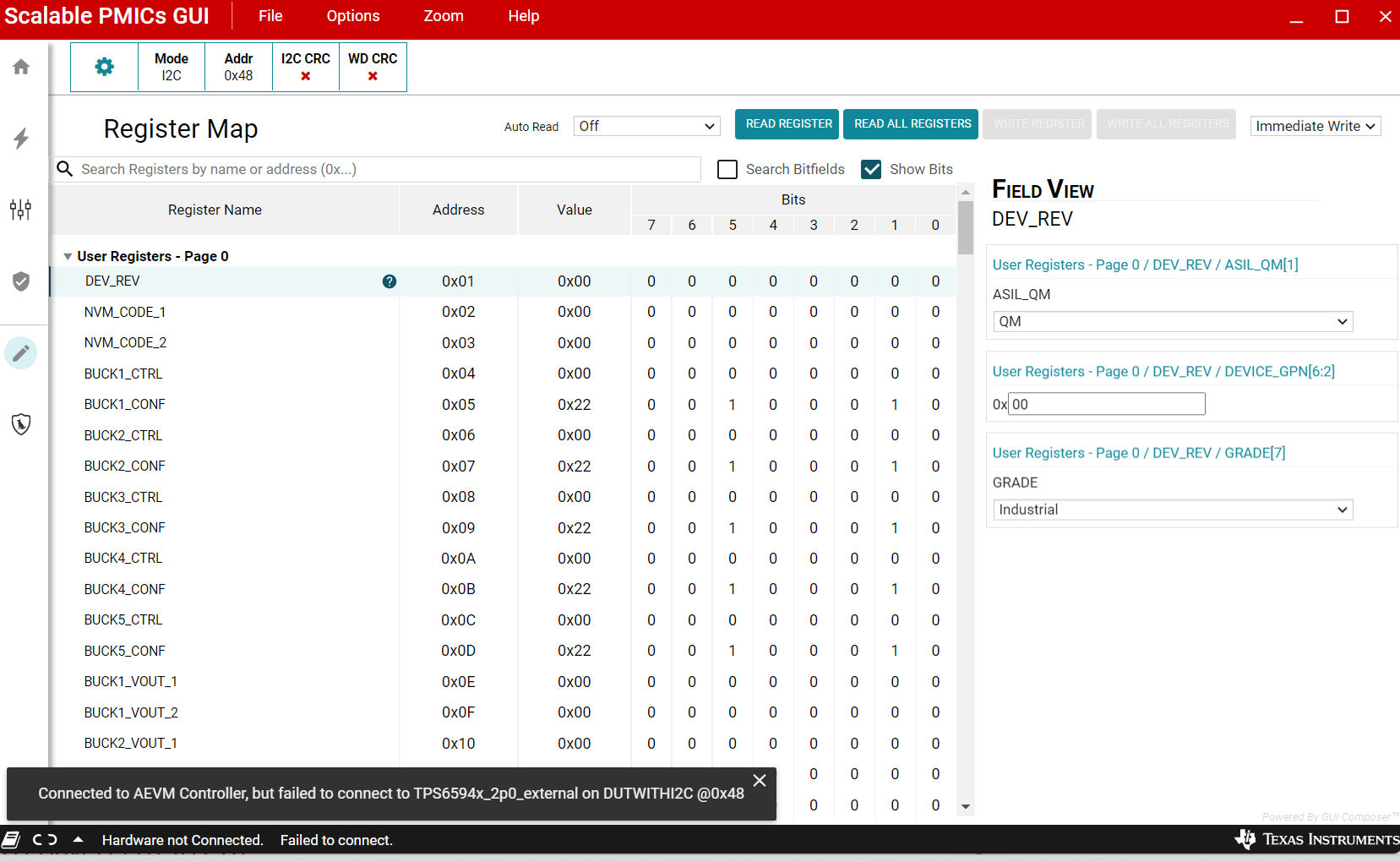
Task: Select the BUCK2_VOUT_1 register row
Action: (x=503, y=744)
